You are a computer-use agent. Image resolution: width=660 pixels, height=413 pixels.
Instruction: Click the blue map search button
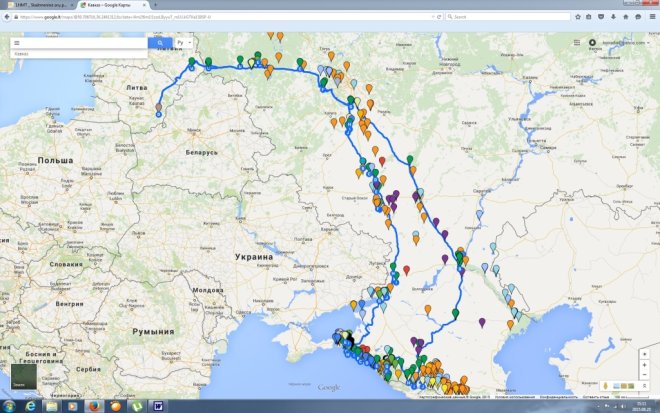160,43
